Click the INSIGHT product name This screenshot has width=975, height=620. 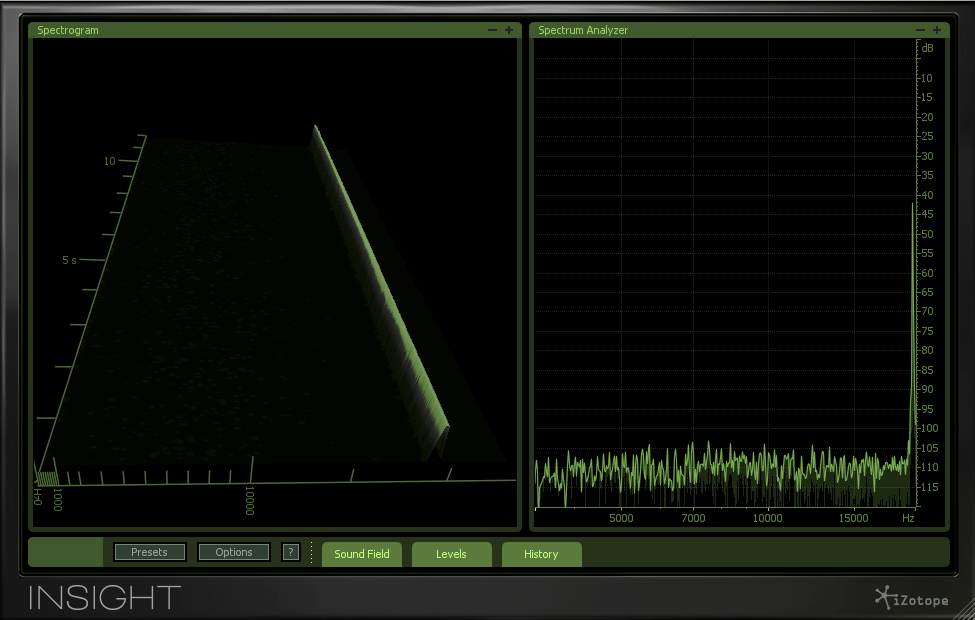[104, 598]
